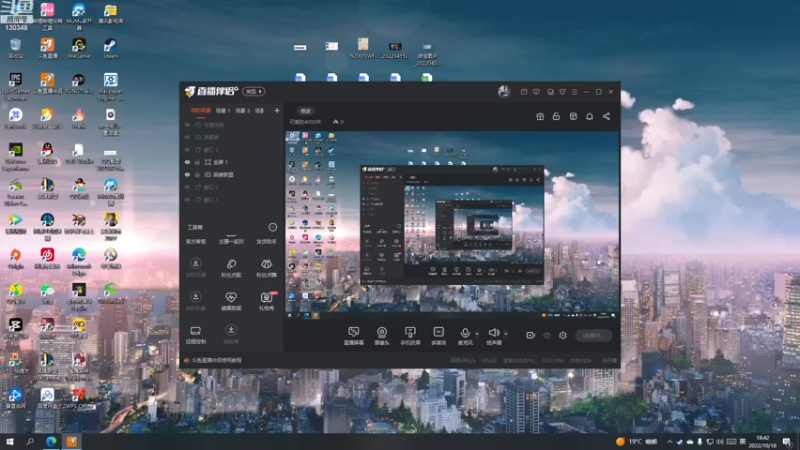Open the taskbar clock and date

pyautogui.click(x=762, y=441)
